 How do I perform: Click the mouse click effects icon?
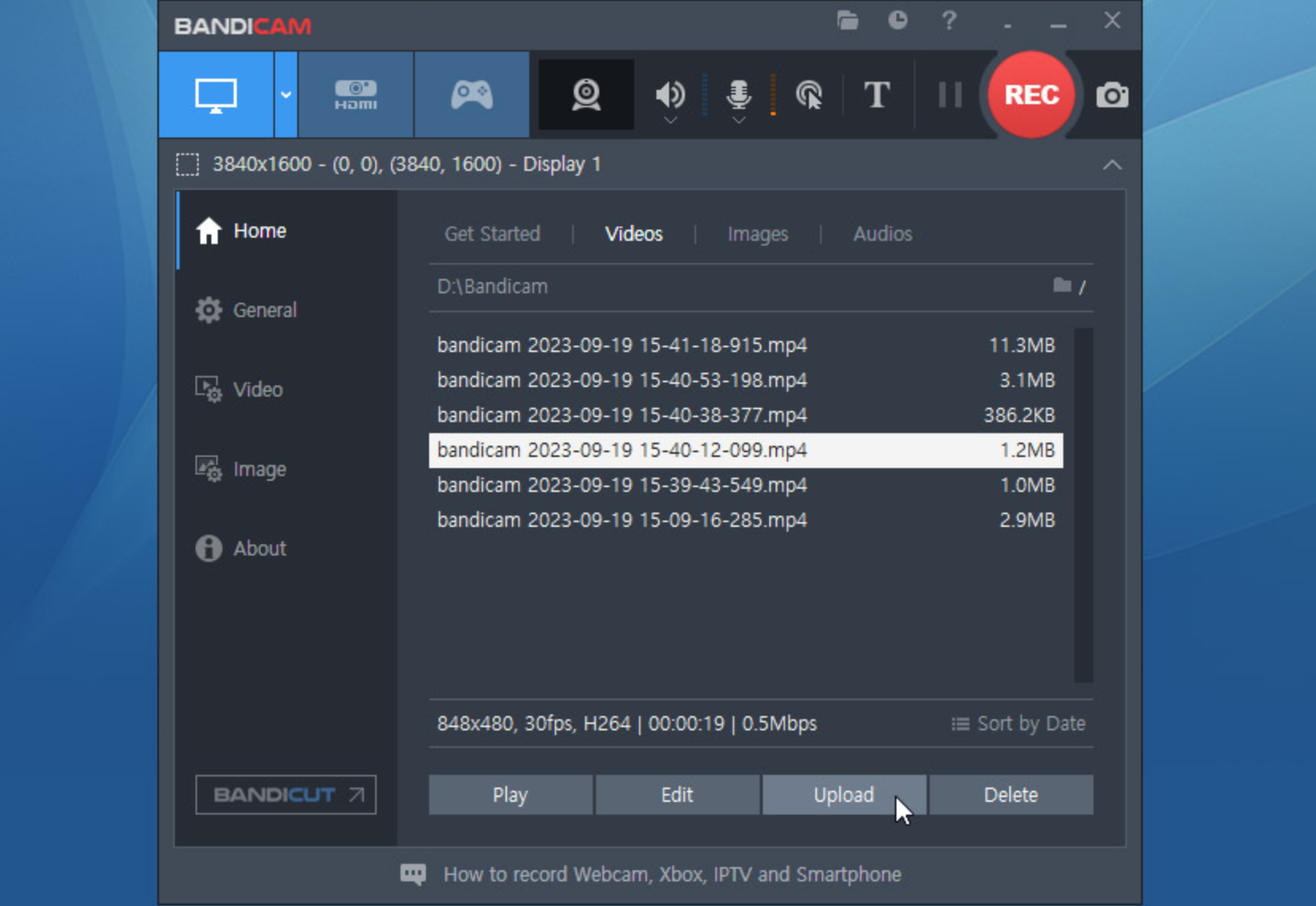[x=809, y=95]
